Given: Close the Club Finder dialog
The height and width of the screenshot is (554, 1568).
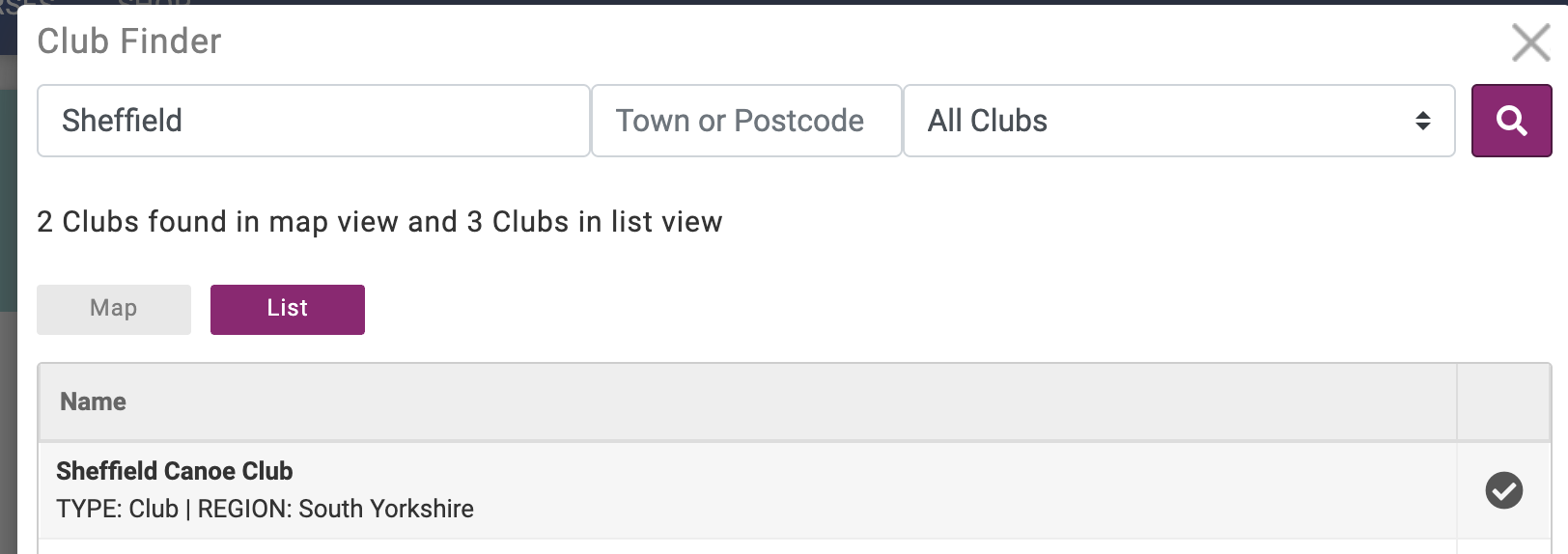Looking at the screenshot, I should click(1530, 42).
